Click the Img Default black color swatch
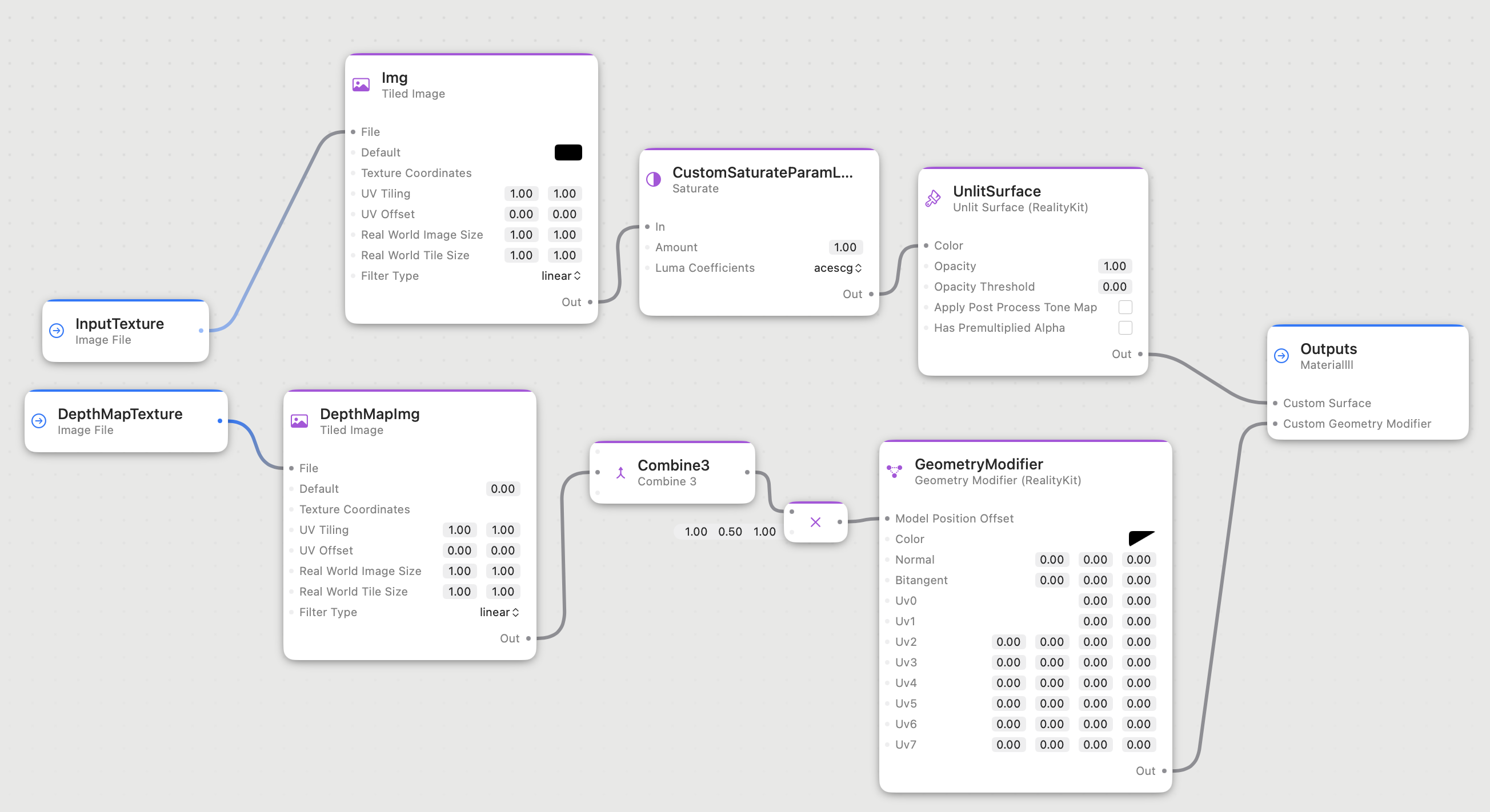 tap(568, 152)
